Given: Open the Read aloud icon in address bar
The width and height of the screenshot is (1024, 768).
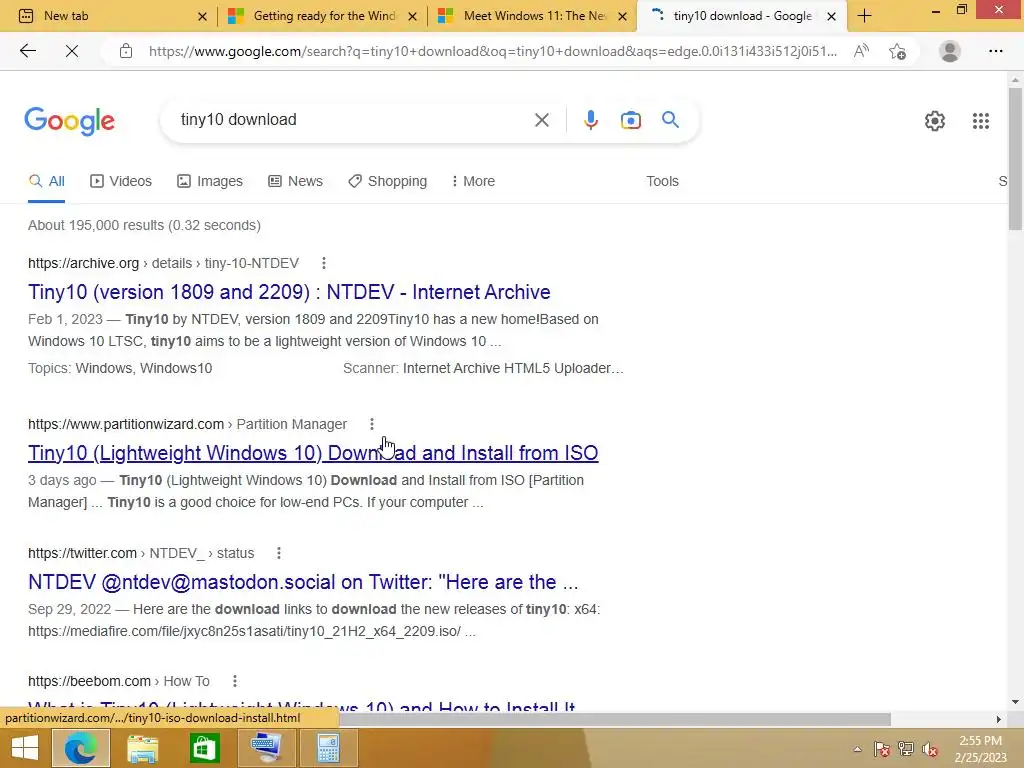Looking at the screenshot, I should (861, 51).
